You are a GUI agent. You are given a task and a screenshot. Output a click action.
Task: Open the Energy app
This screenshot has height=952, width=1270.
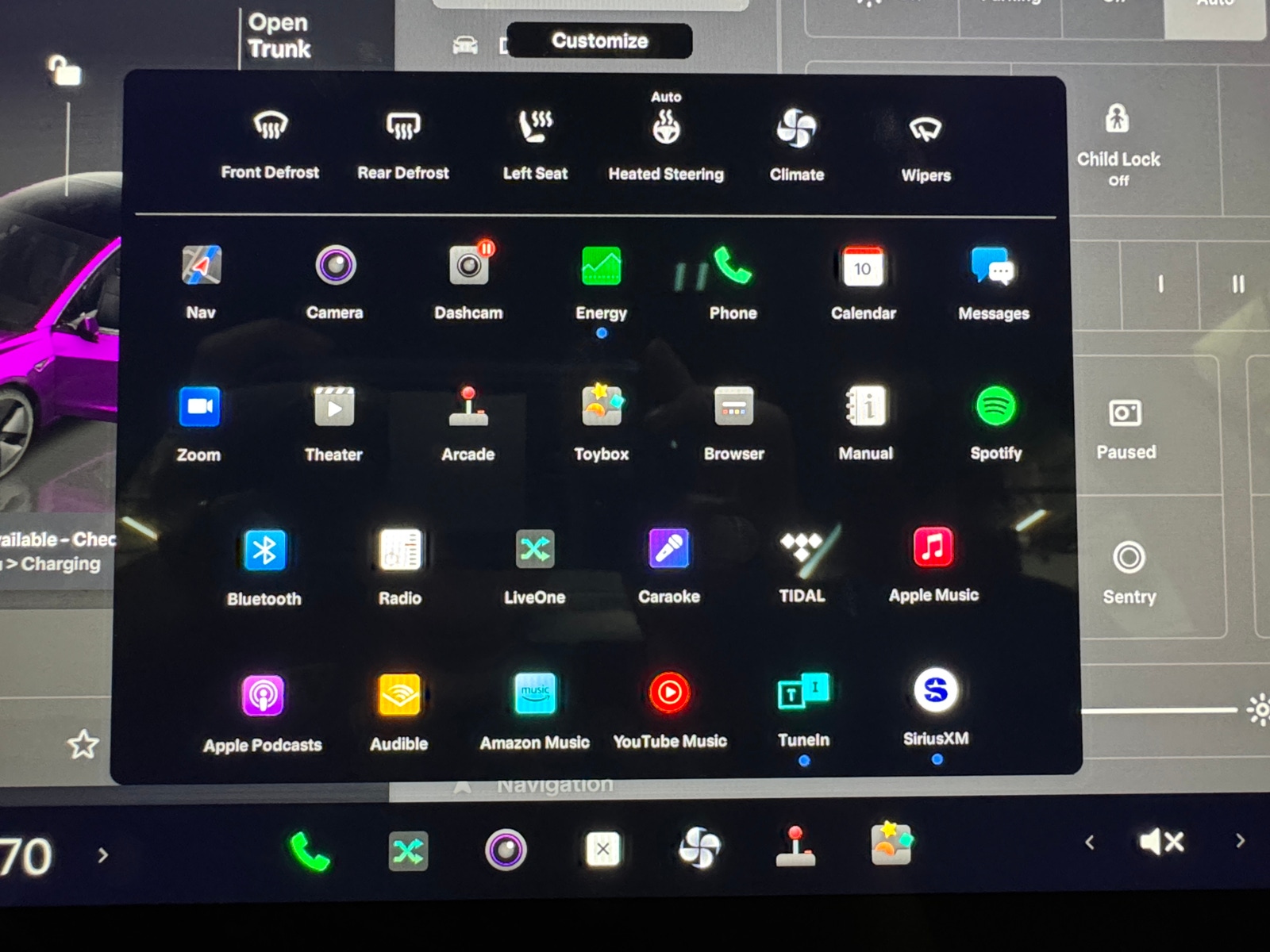tap(602, 266)
